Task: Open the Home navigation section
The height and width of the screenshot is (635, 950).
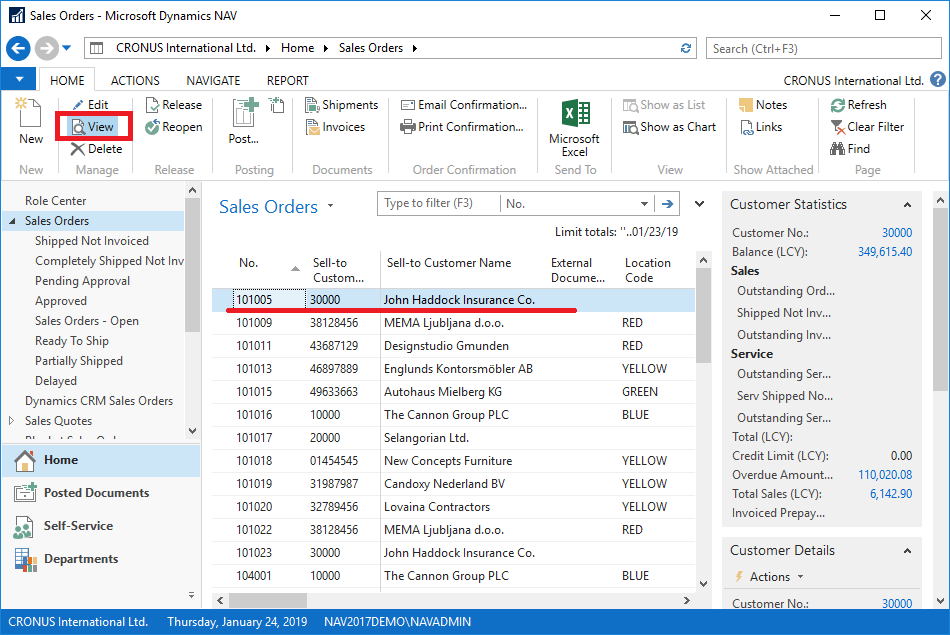Action: click(x=101, y=460)
